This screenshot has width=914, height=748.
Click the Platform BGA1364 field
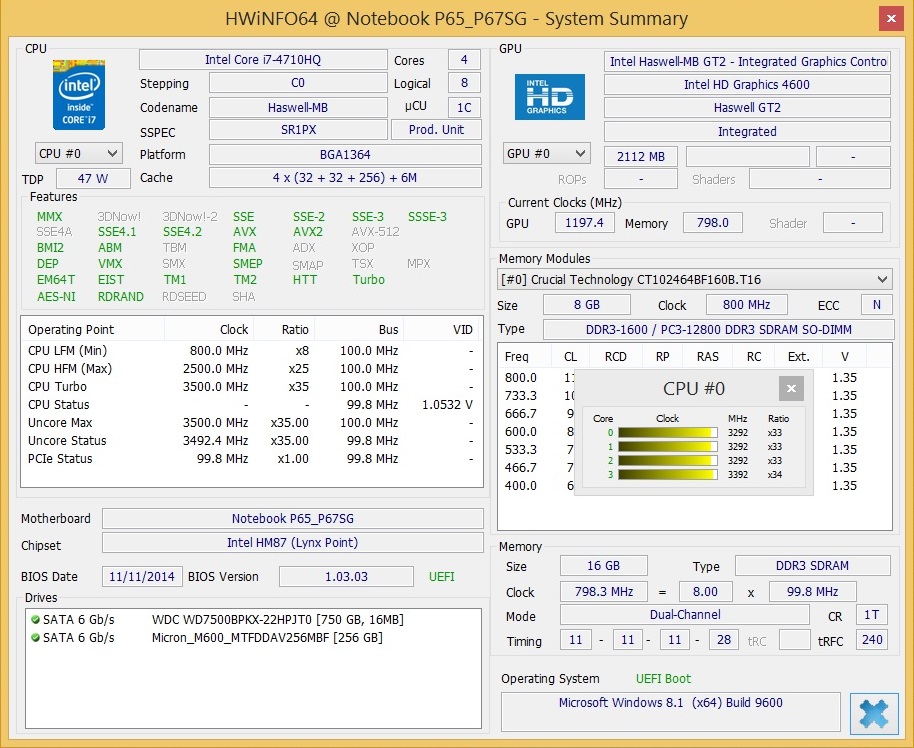345,154
